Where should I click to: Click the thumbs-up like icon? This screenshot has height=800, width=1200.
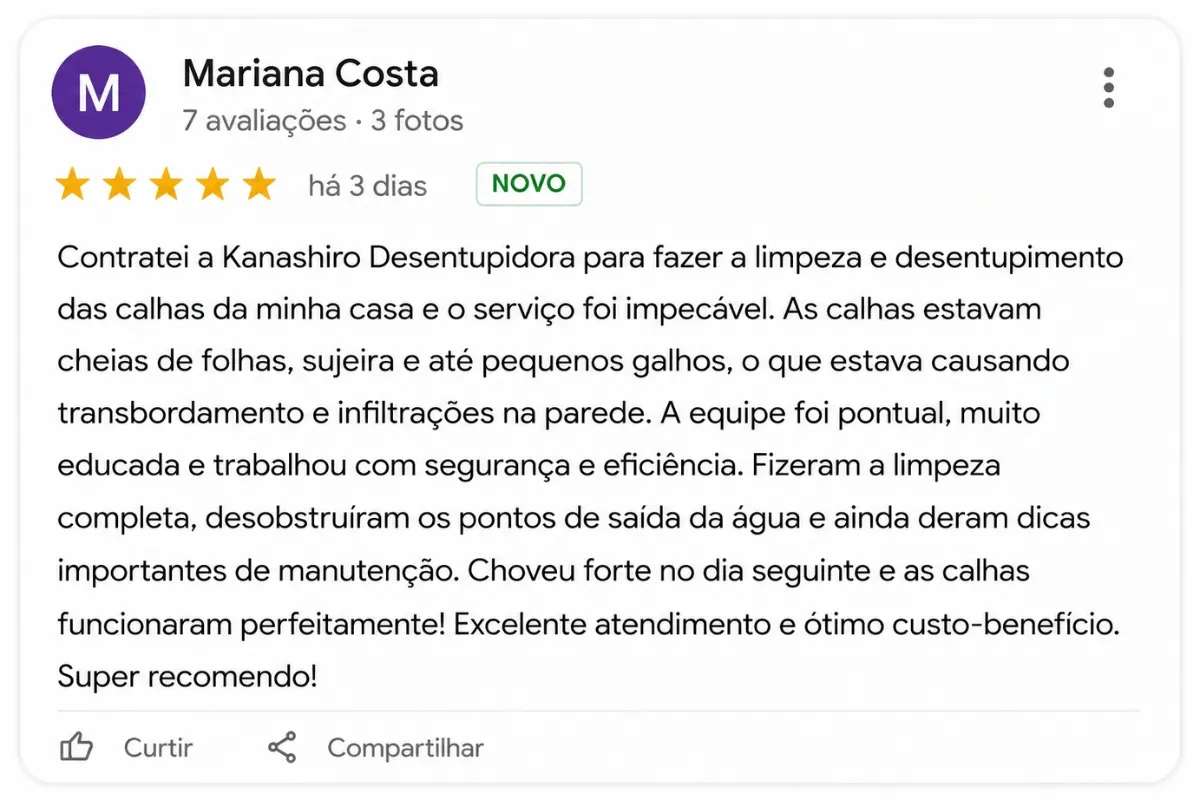pyautogui.click(x=77, y=747)
